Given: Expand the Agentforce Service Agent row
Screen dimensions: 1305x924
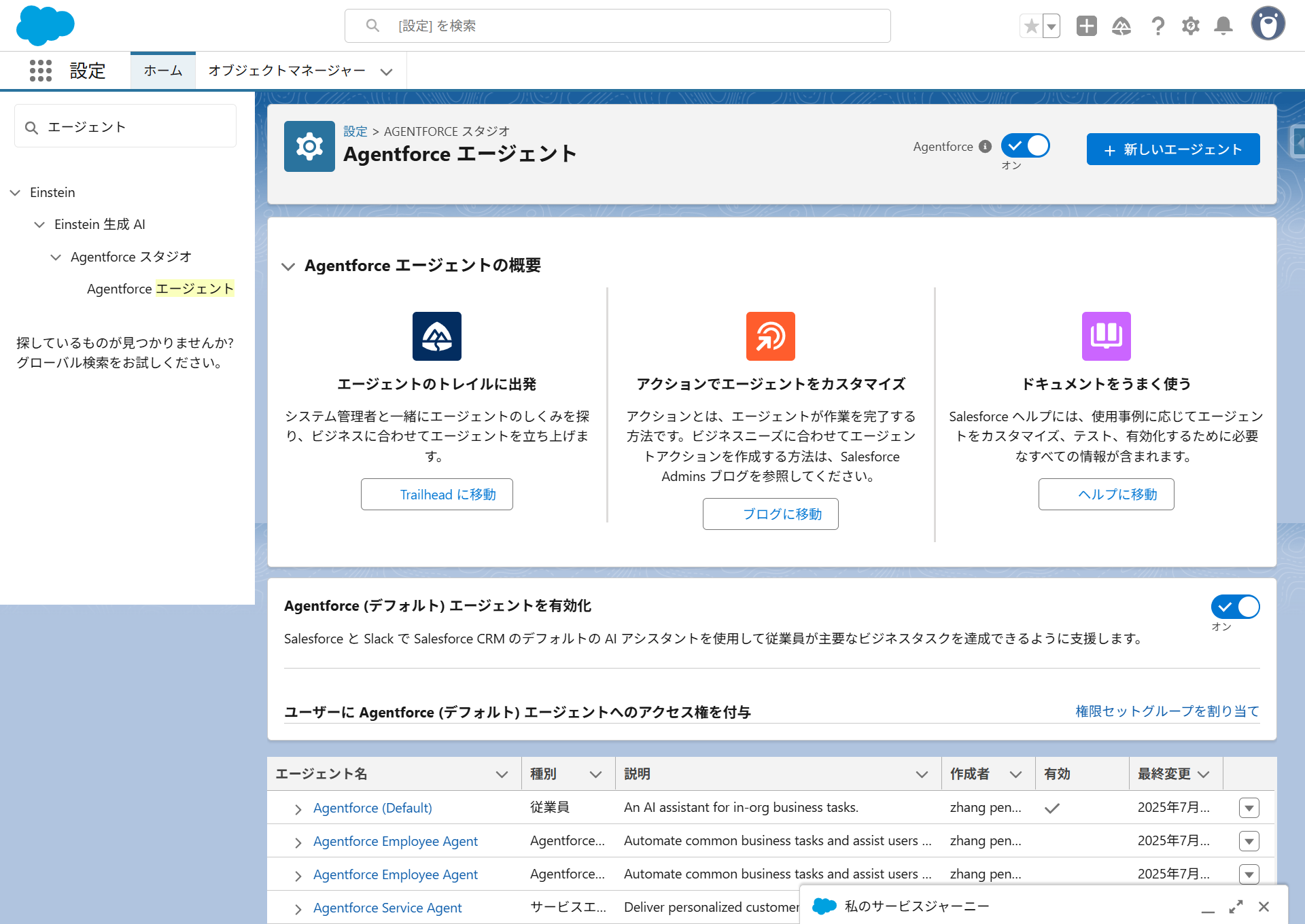Looking at the screenshot, I should tap(298, 909).
